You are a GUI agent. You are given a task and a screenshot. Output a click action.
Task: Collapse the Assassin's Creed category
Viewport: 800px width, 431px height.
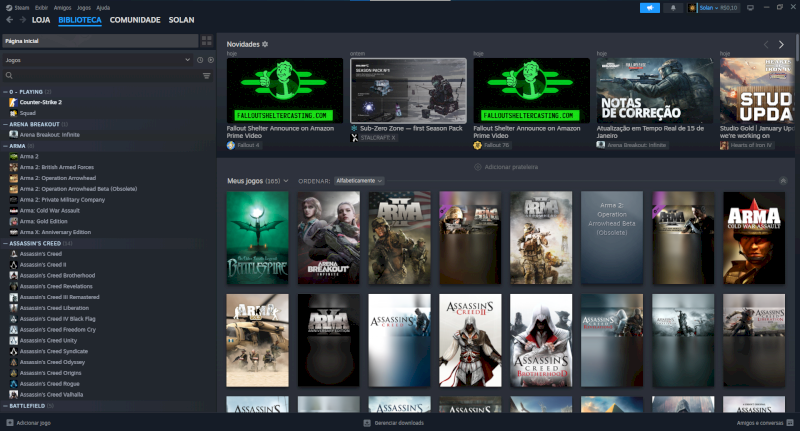click(x=5, y=243)
